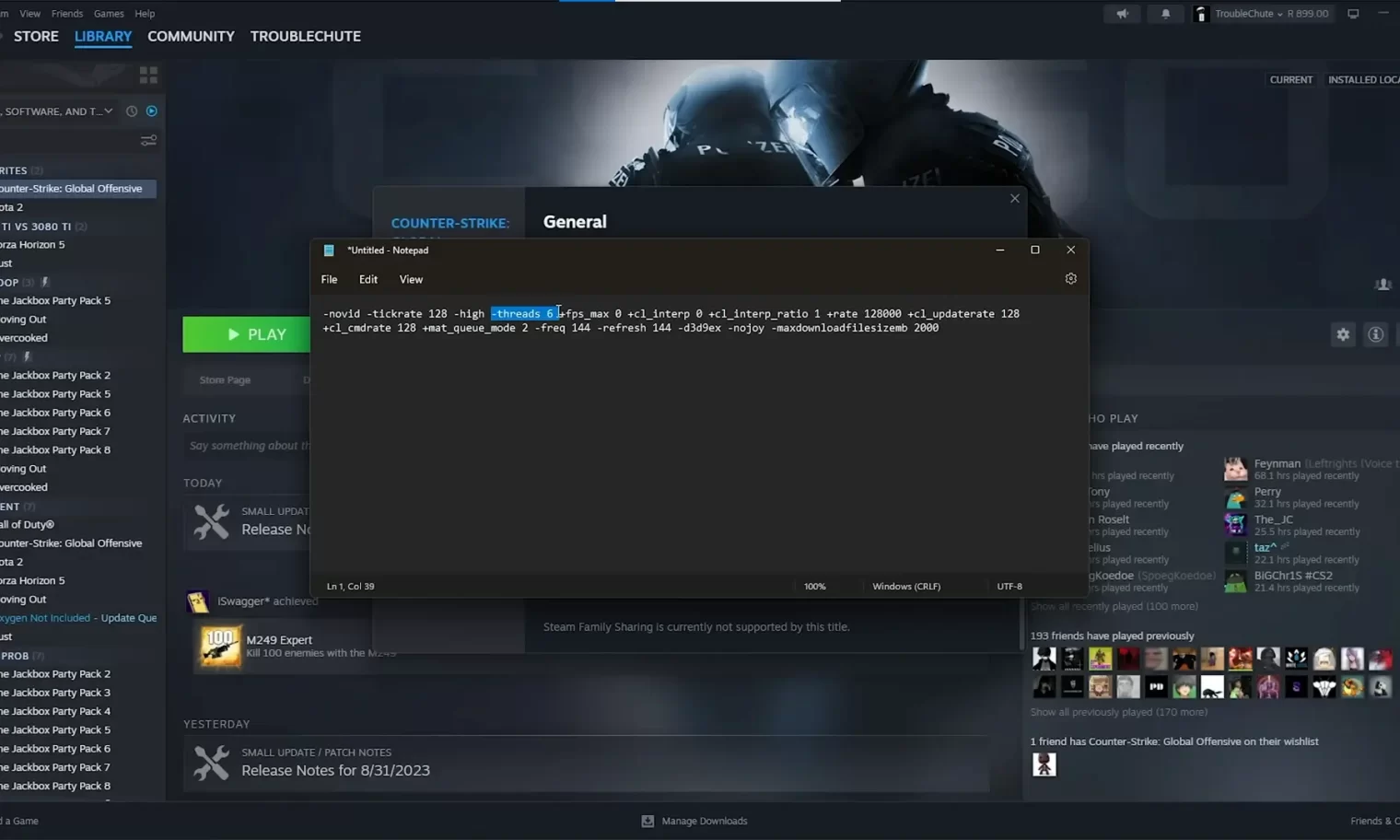Click the green PLAY button

247,334
